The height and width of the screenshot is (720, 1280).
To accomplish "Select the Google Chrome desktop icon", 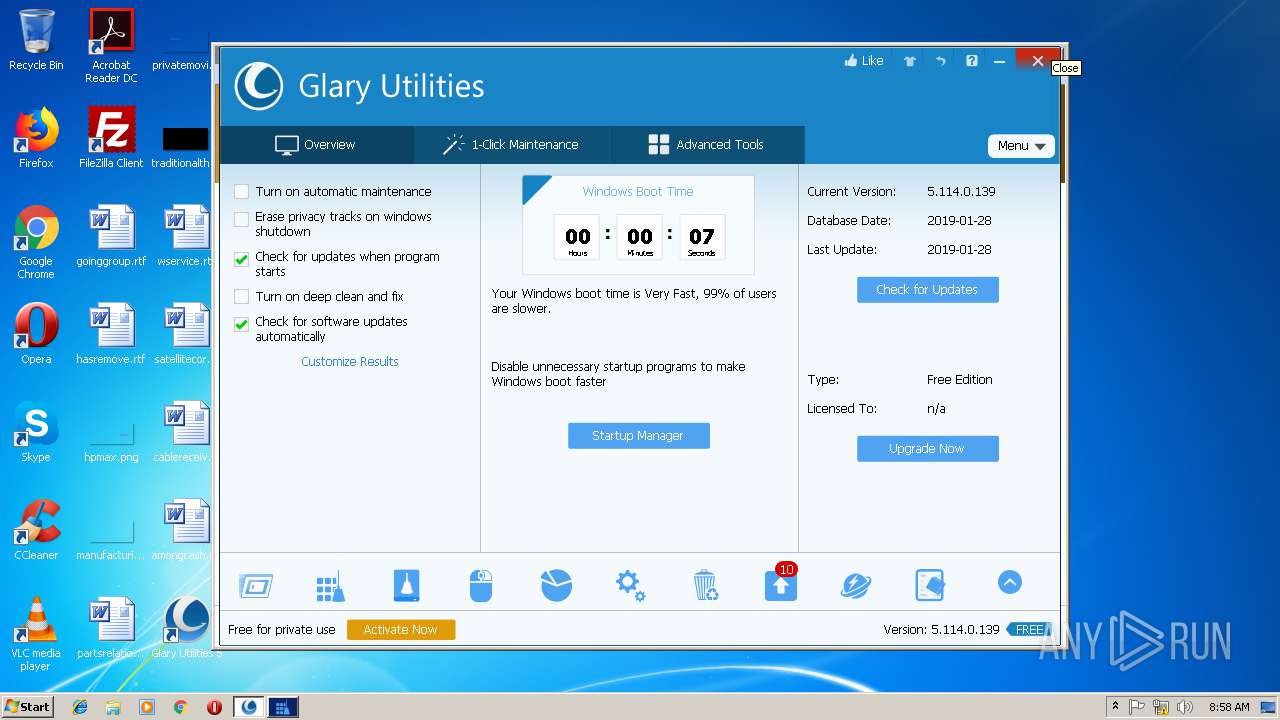I will click(36, 241).
